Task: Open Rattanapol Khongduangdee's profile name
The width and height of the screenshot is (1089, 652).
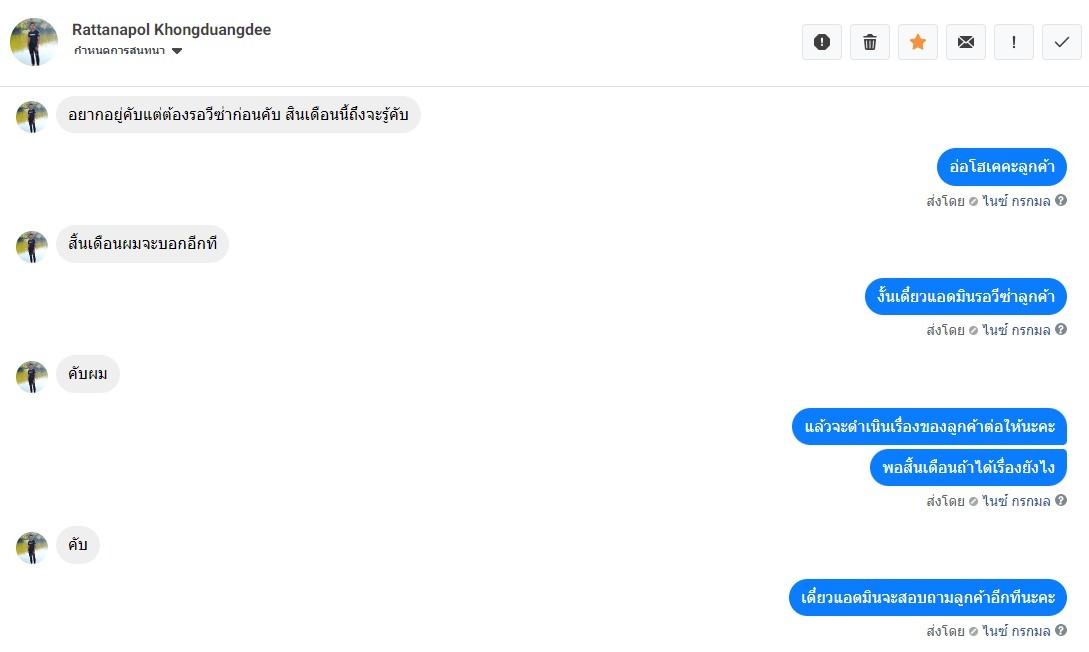Action: click(x=172, y=30)
